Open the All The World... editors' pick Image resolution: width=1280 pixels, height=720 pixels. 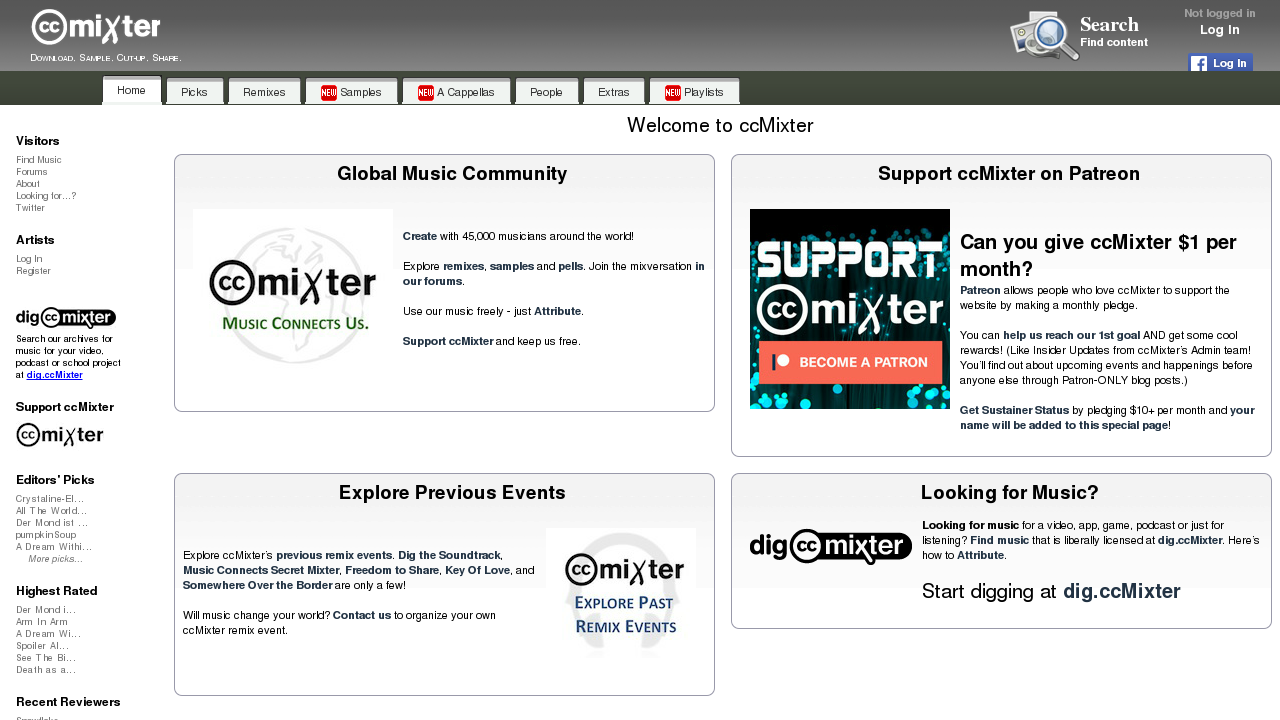[52, 511]
